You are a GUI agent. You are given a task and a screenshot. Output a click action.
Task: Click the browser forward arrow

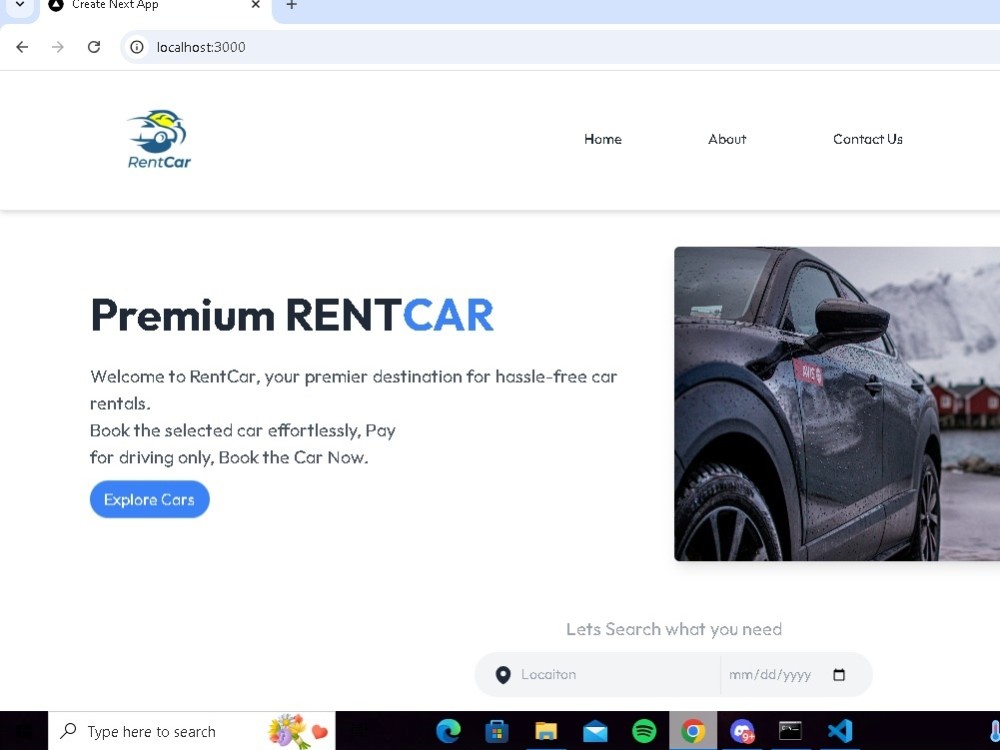[x=58, y=47]
